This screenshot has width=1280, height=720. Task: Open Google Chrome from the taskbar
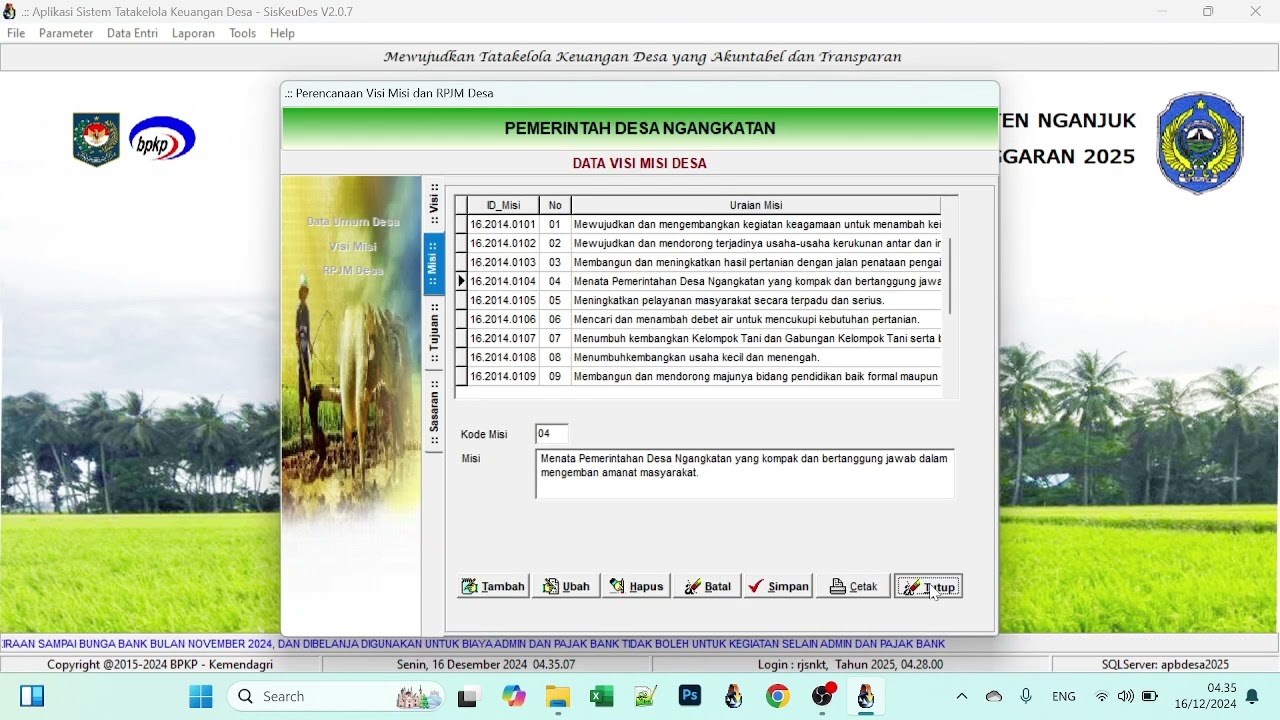[778, 696]
